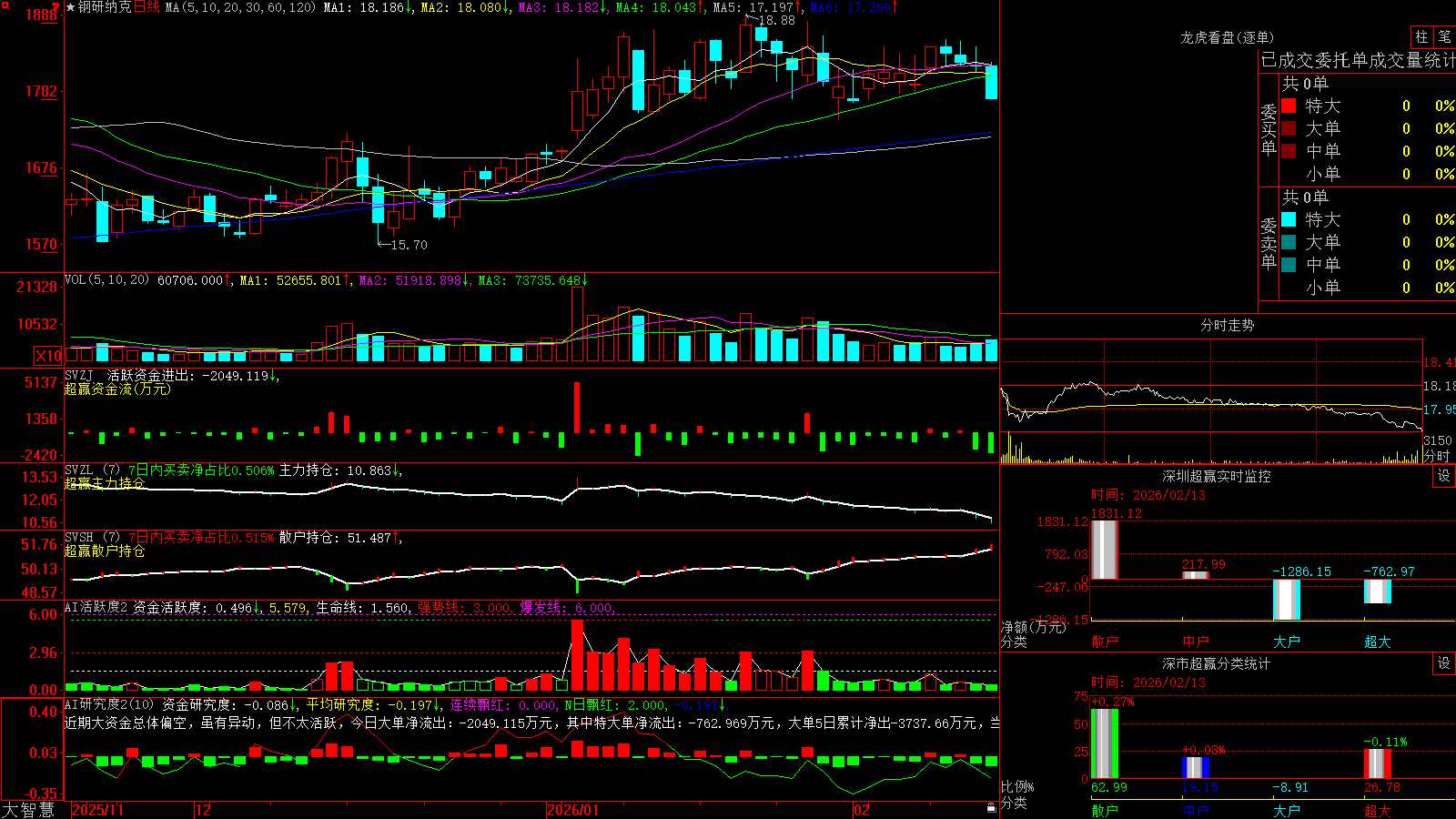
Task: Click the 深圳超赢实时监控 panel title
Action: [x=1216, y=476]
